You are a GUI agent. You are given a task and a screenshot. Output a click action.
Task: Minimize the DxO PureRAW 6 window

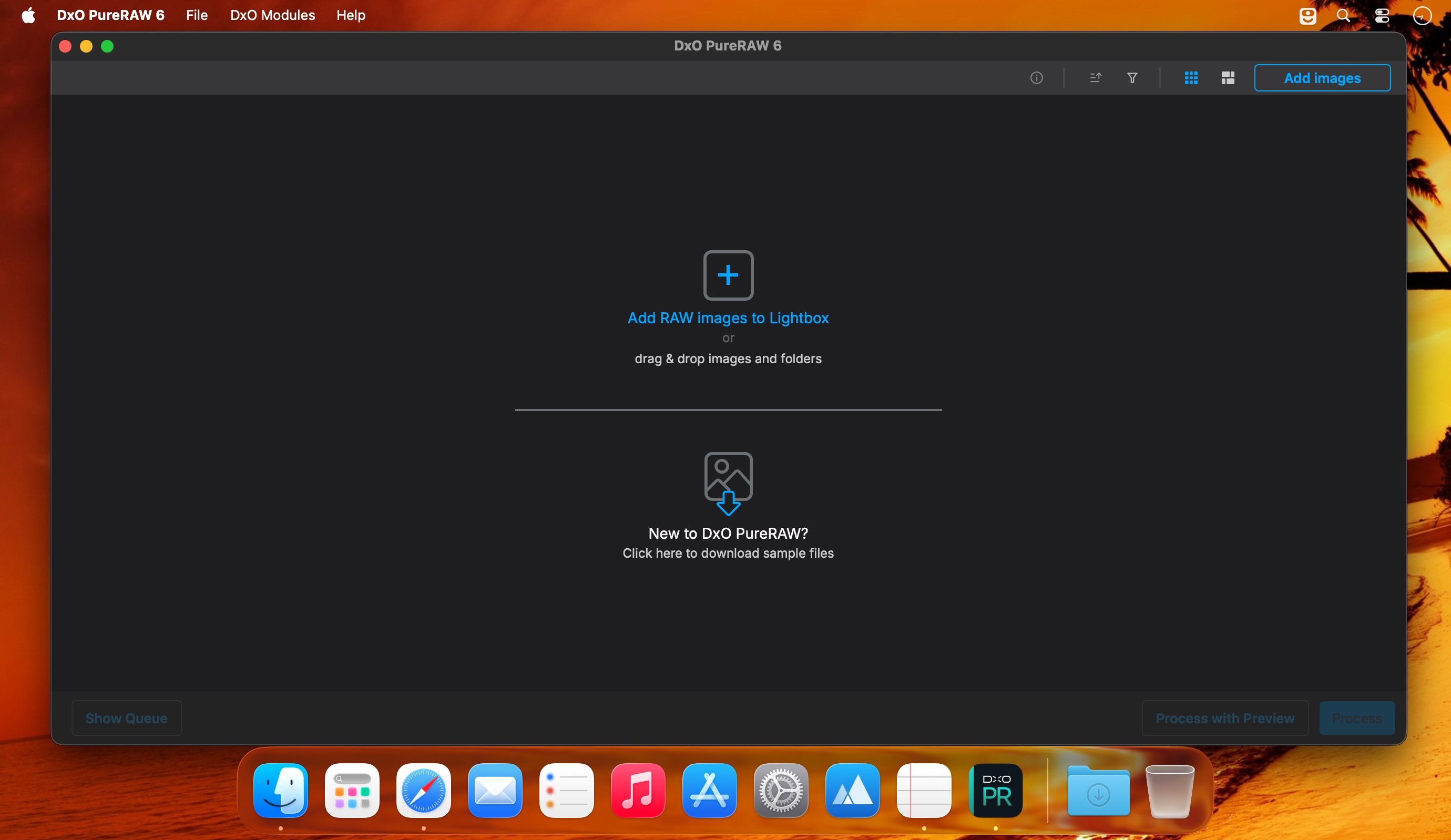[x=86, y=46]
